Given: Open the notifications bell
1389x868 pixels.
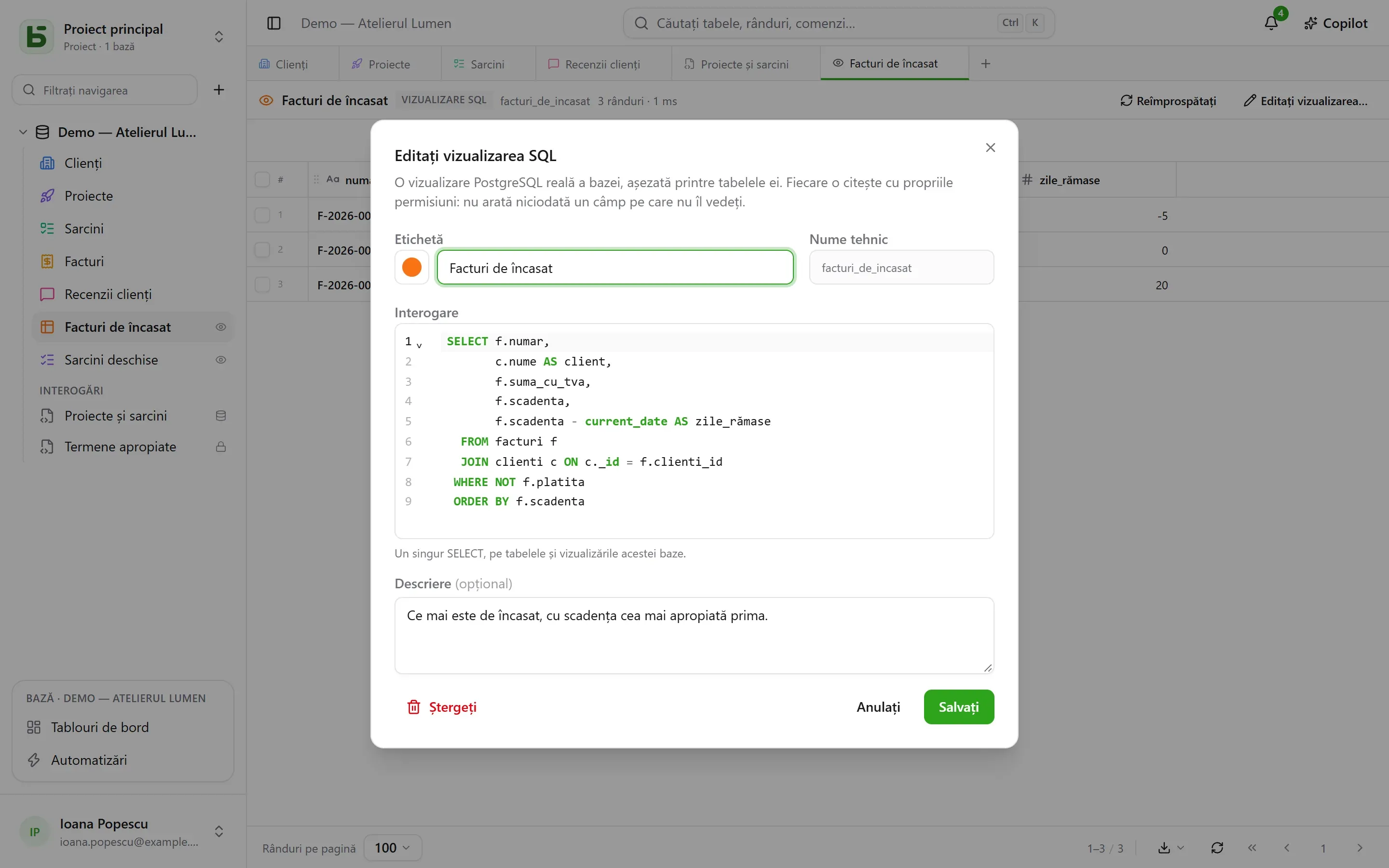Looking at the screenshot, I should coord(1271,23).
